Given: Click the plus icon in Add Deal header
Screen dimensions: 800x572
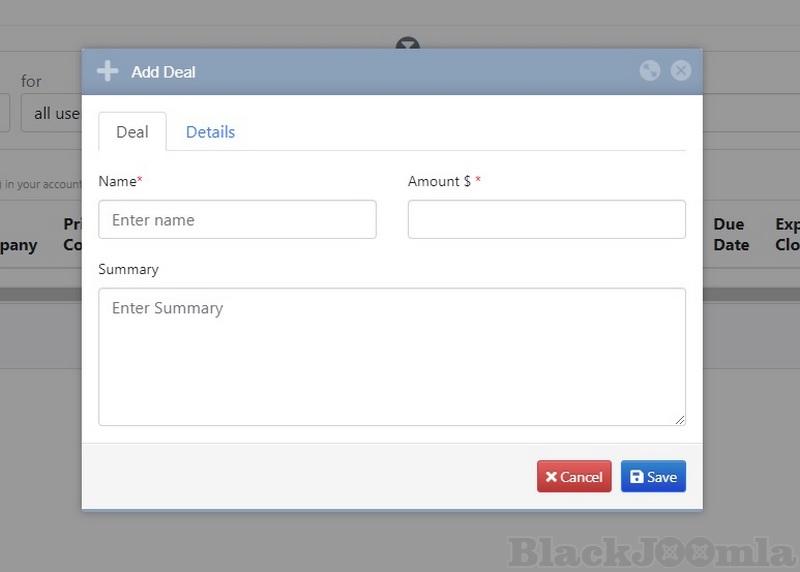Looking at the screenshot, I should point(107,72).
